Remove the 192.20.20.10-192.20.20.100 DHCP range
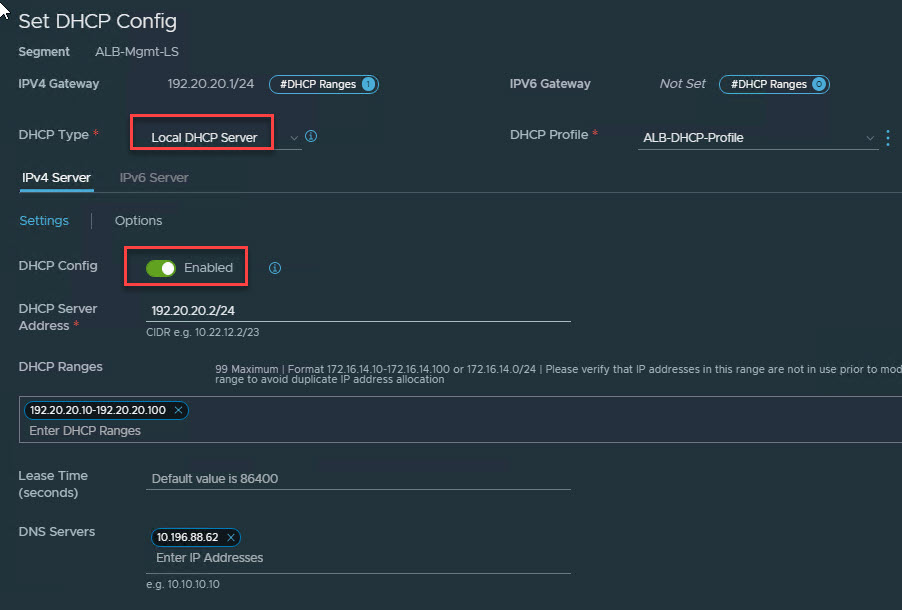 (178, 410)
